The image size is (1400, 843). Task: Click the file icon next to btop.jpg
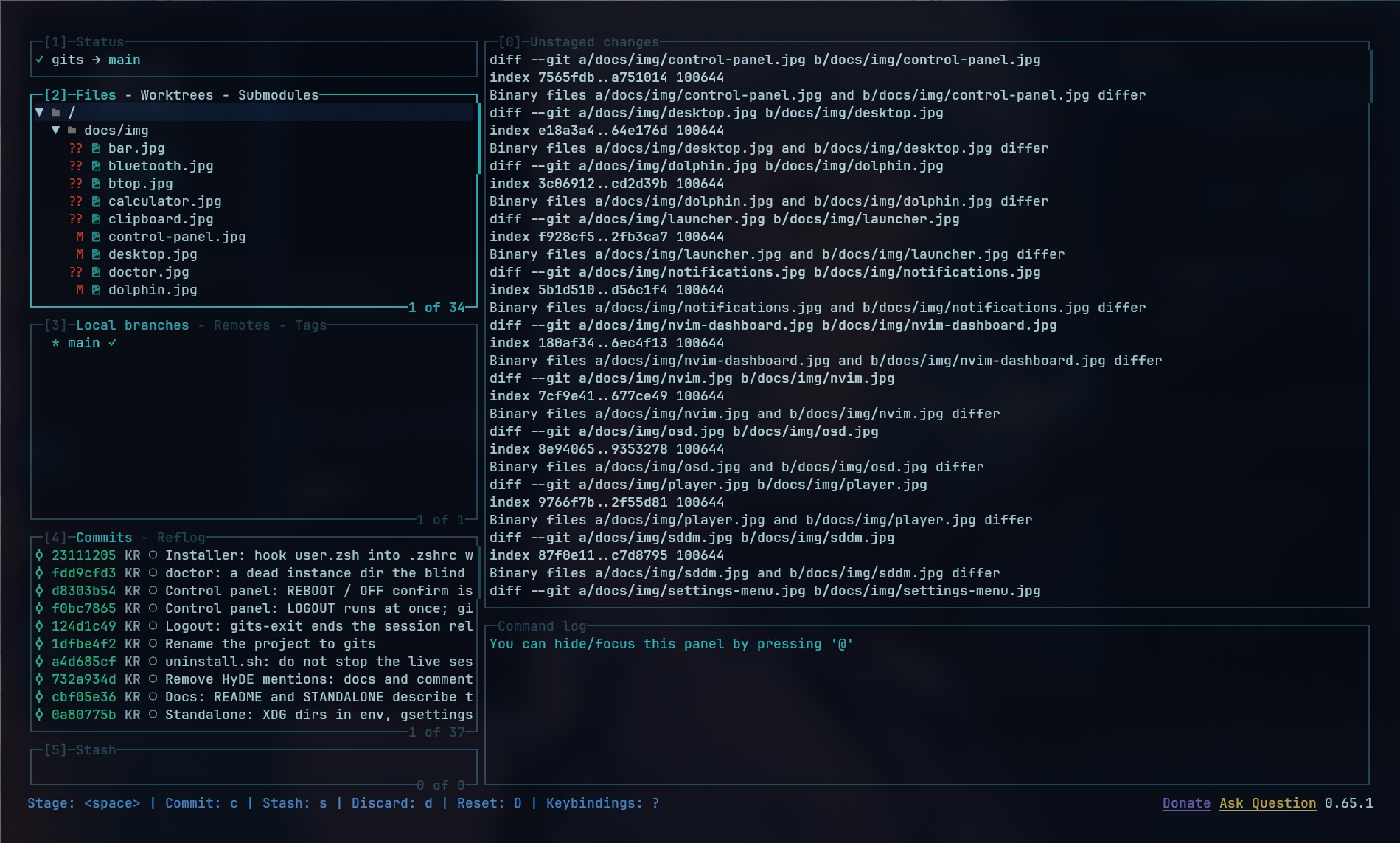tap(96, 184)
